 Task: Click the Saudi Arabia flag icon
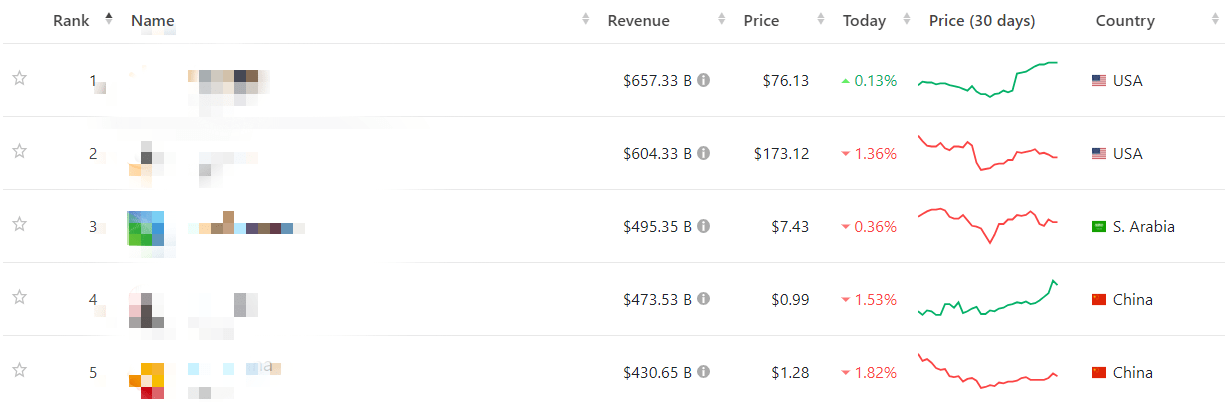(1099, 226)
